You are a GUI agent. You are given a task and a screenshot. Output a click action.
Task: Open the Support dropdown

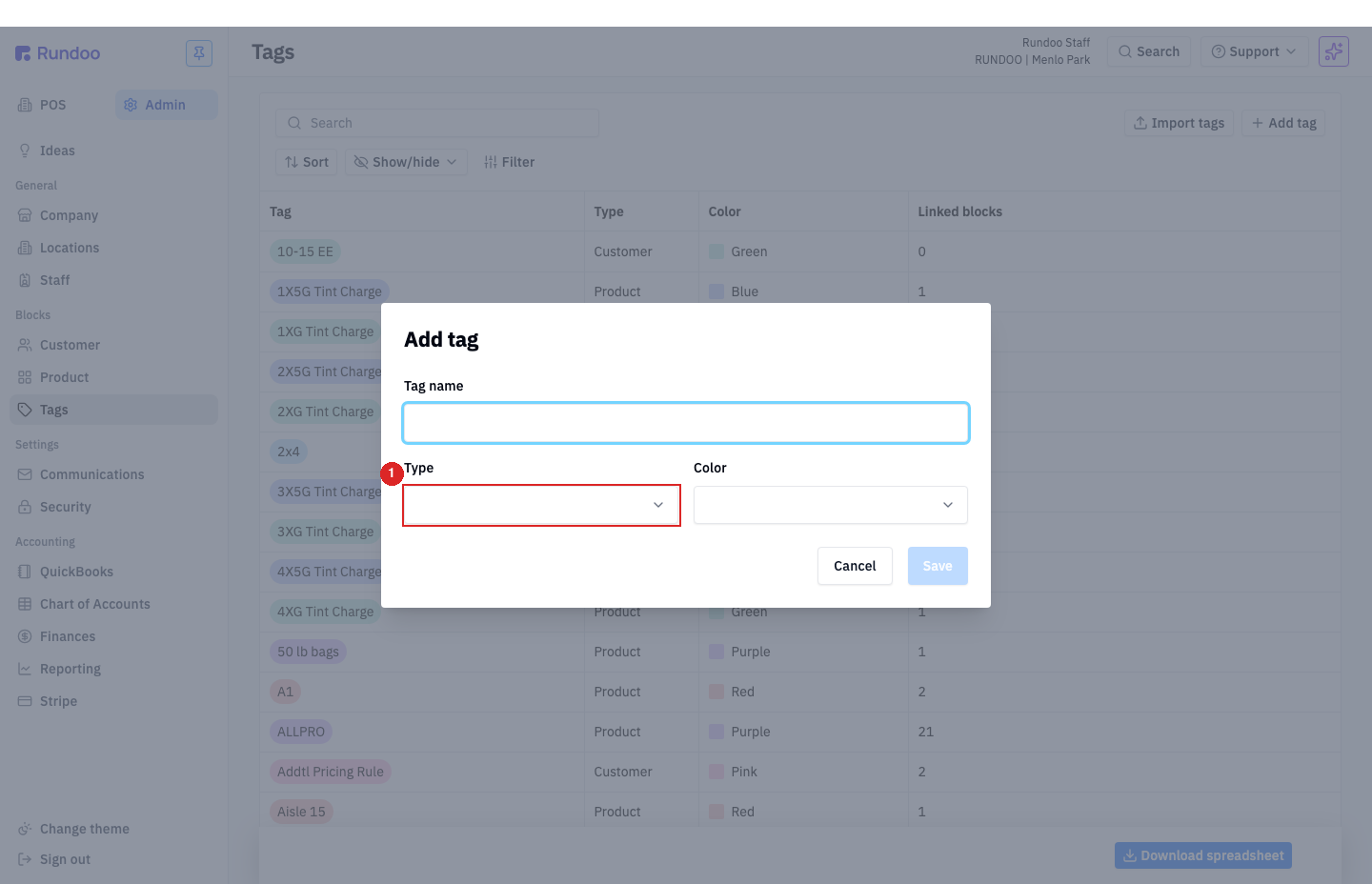[1254, 51]
